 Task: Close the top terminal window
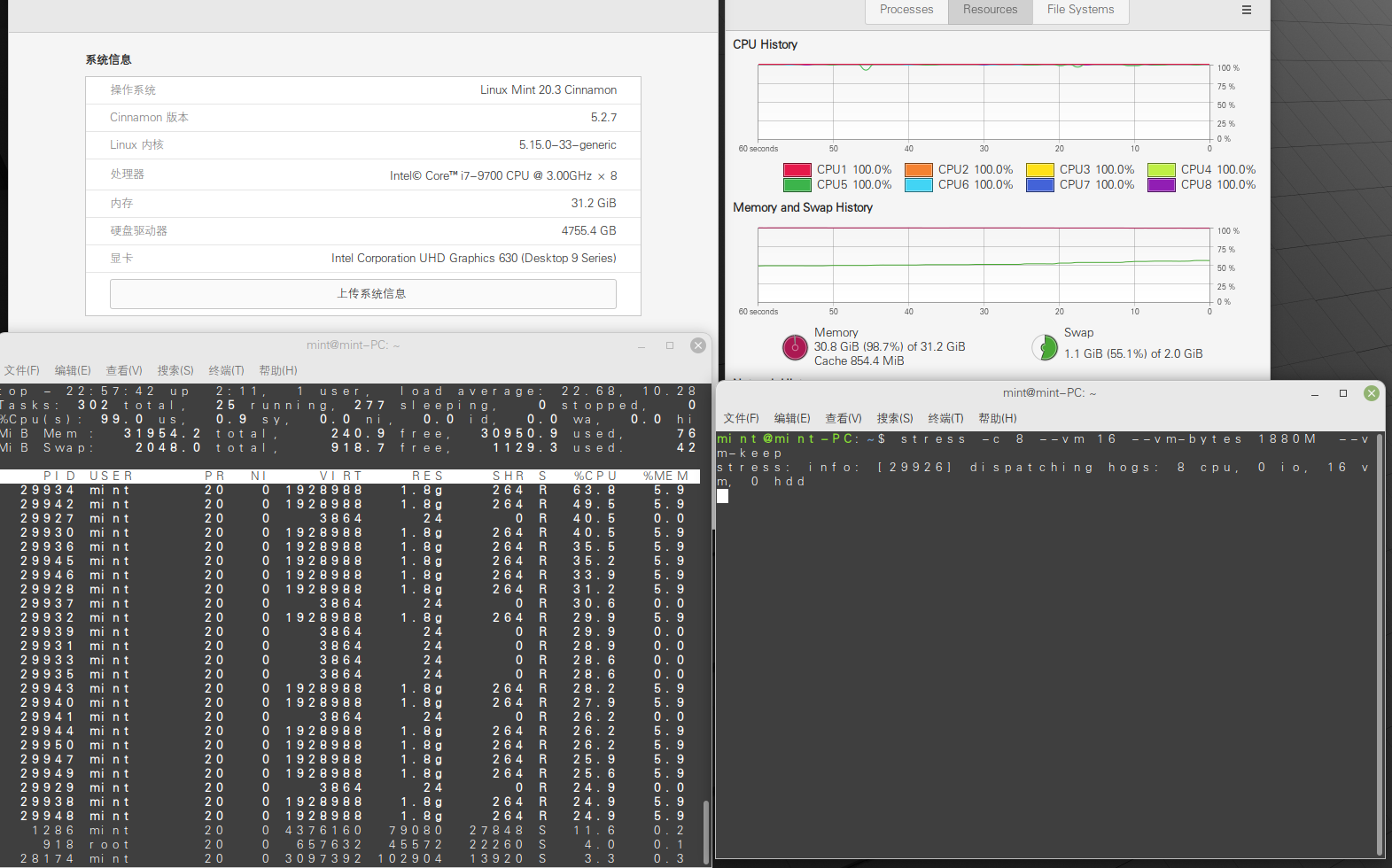[x=698, y=345]
